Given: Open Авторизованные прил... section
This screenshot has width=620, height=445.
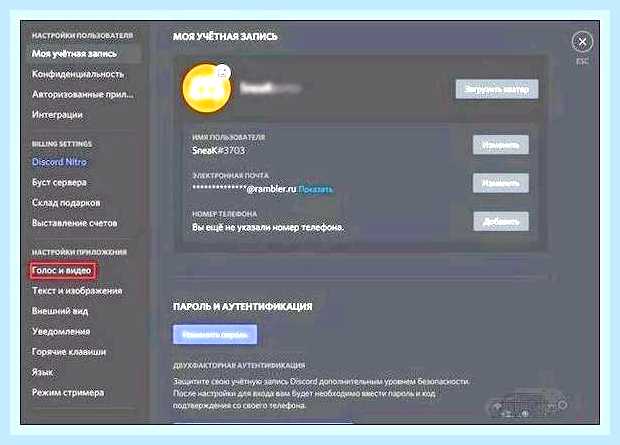Looking at the screenshot, I should 83,95.
